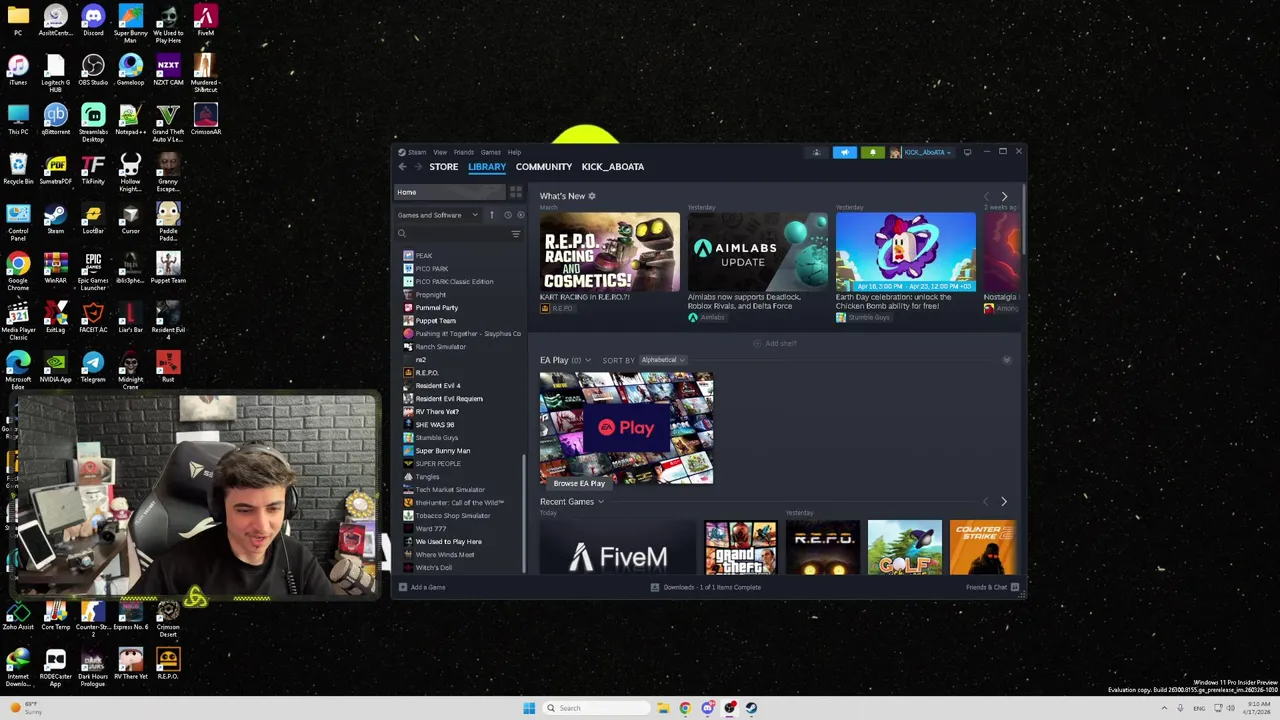1280x720 pixels.
Task: Expand EA Play shelf dropdown
Action: pyautogui.click(x=588, y=360)
